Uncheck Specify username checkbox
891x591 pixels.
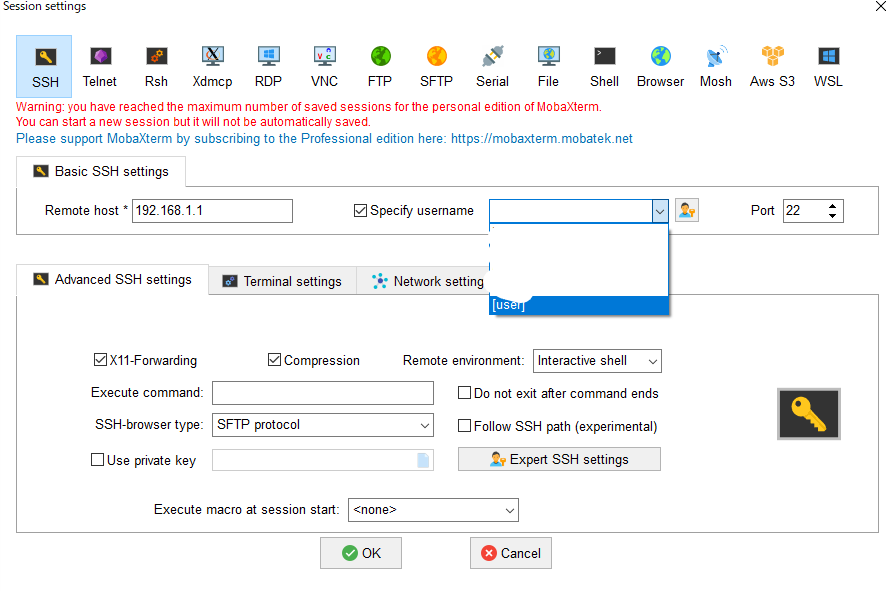click(x=360, y=210)
